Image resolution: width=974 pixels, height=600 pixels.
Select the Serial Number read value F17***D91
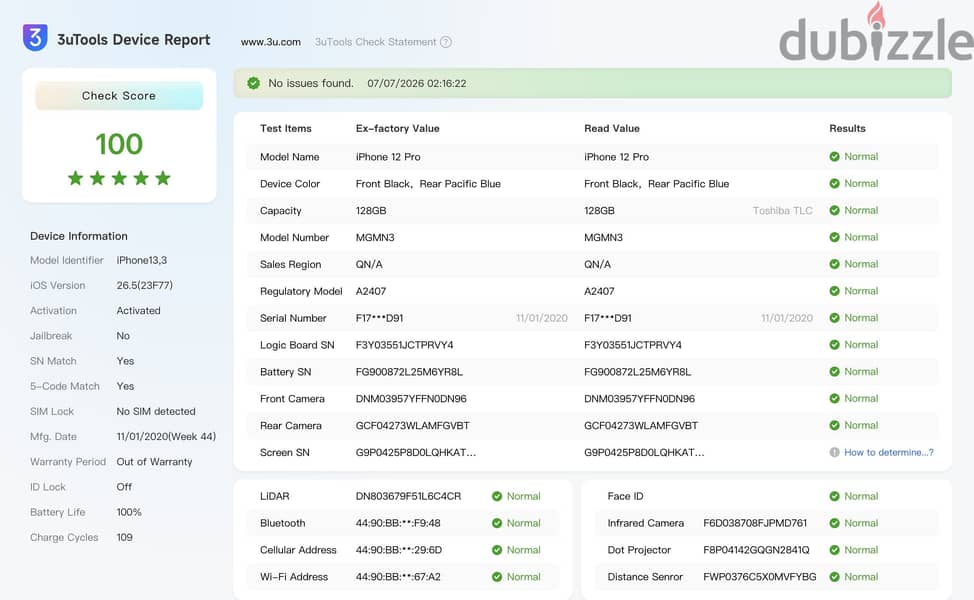[608, 318]
